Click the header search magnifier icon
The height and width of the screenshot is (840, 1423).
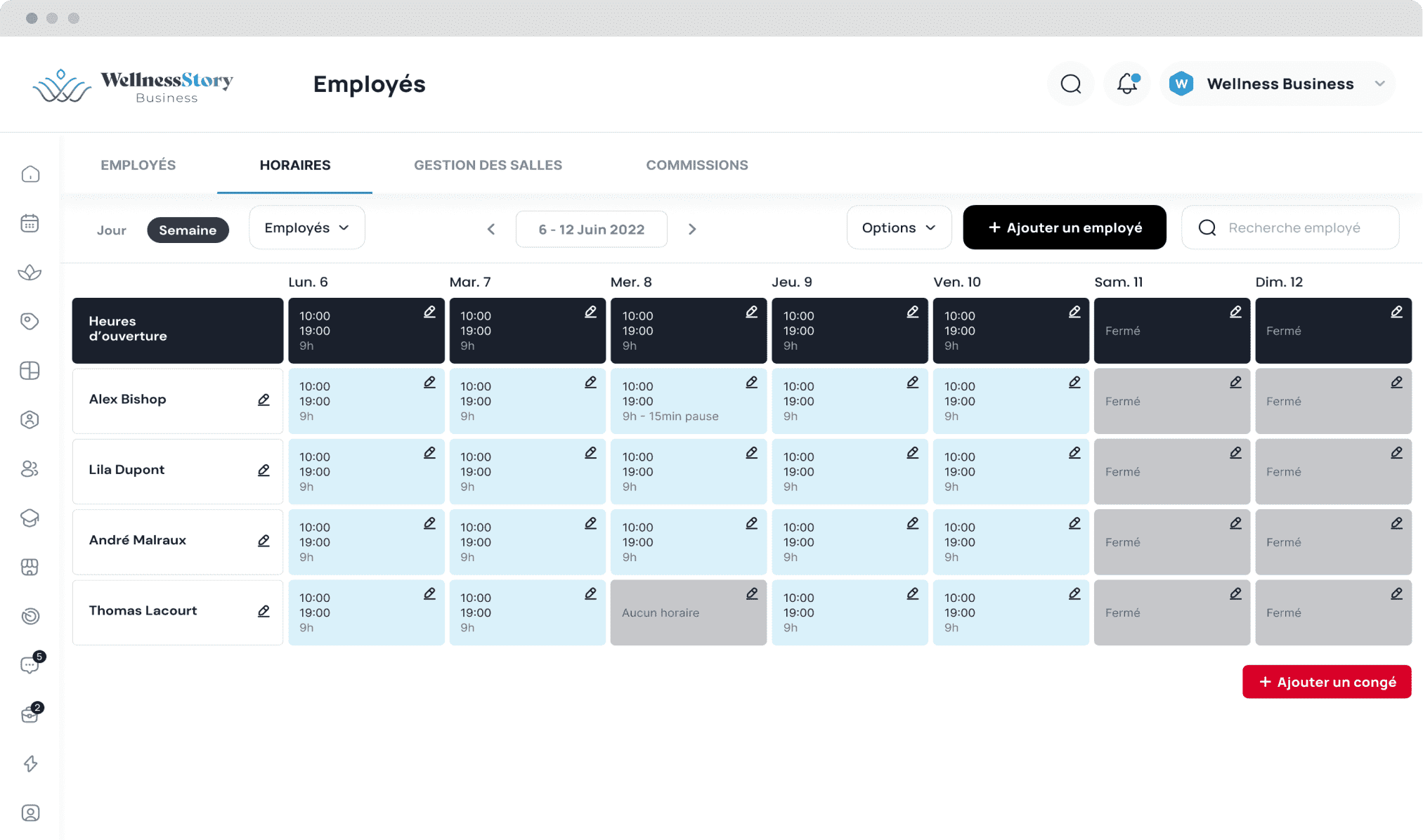1071,84
